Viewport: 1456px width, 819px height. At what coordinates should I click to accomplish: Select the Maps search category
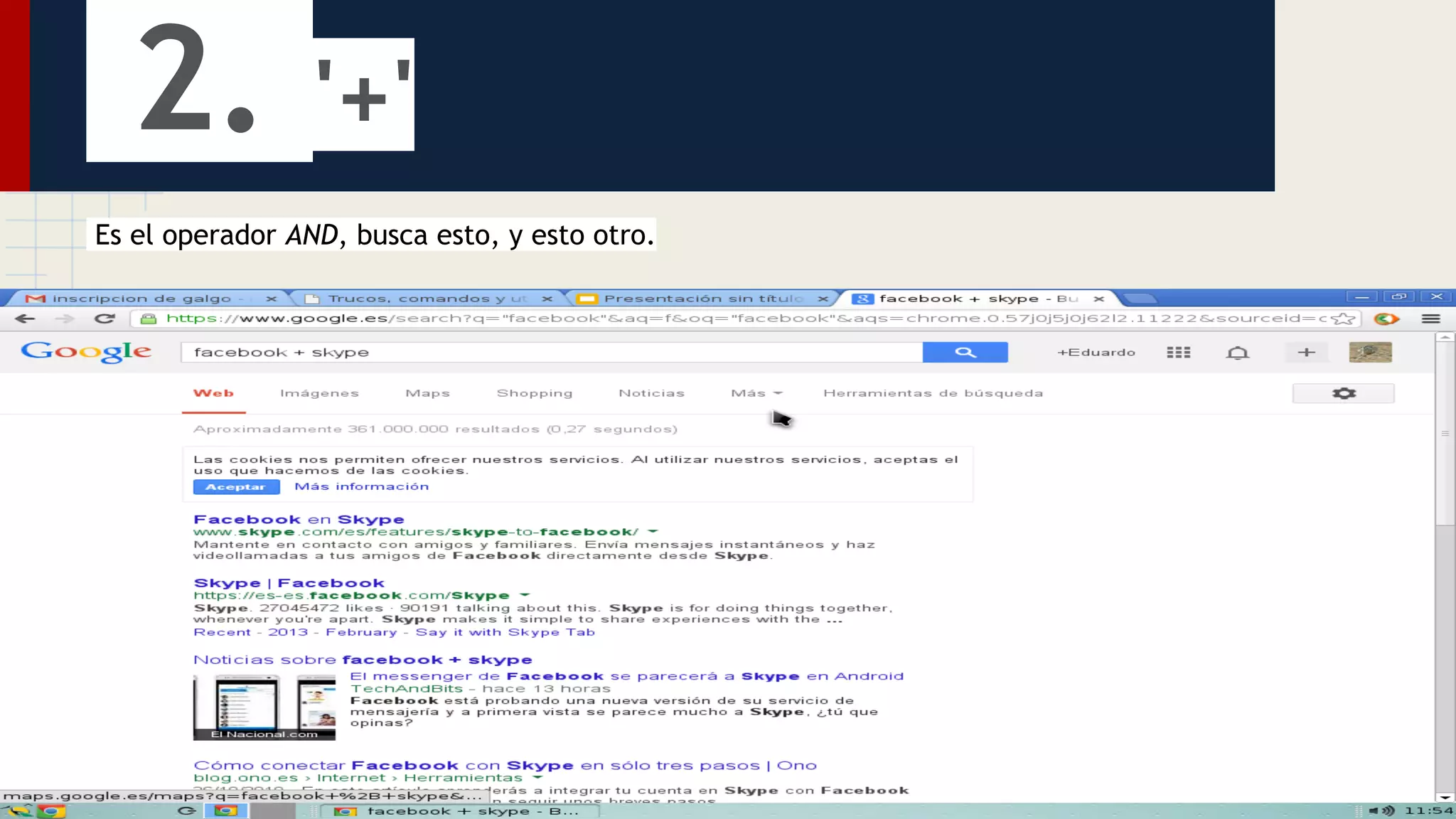coord(427,393)
